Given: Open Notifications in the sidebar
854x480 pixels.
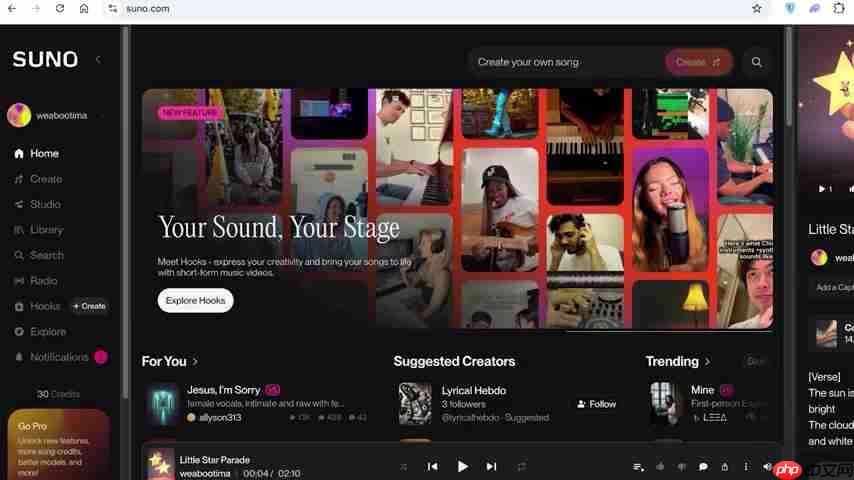Looking at the screenshot, I should coord(51,357).
